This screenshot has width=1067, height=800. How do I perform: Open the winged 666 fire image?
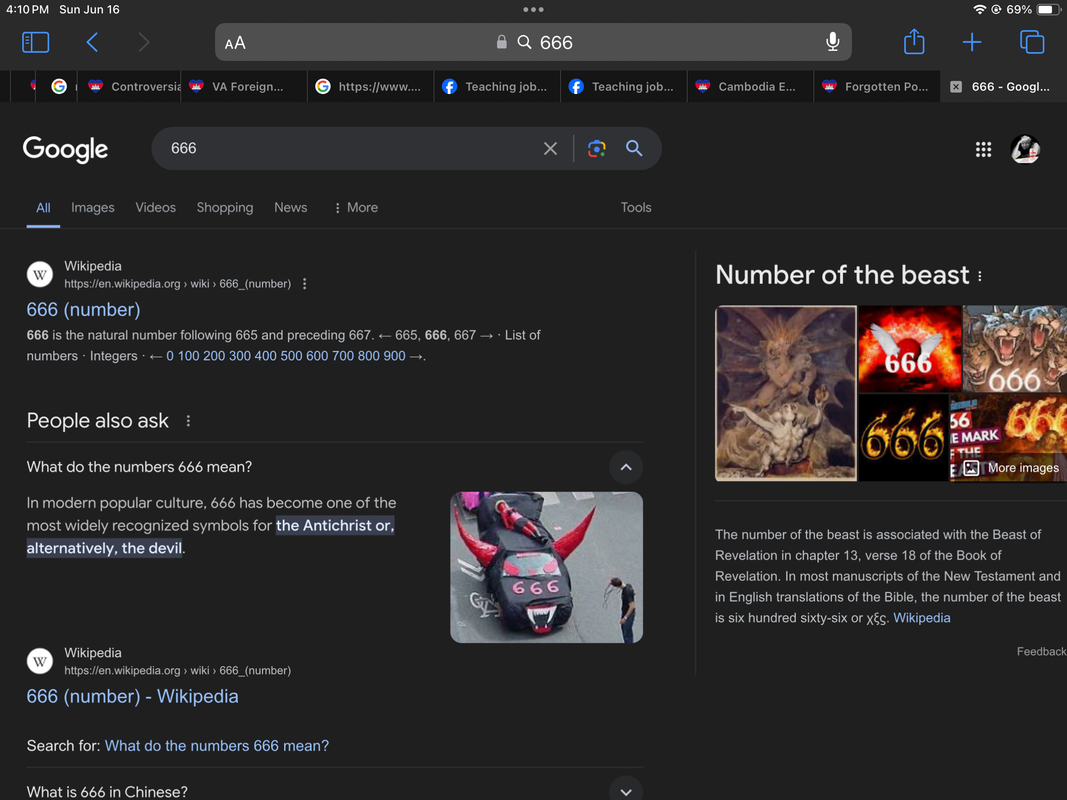909,349
